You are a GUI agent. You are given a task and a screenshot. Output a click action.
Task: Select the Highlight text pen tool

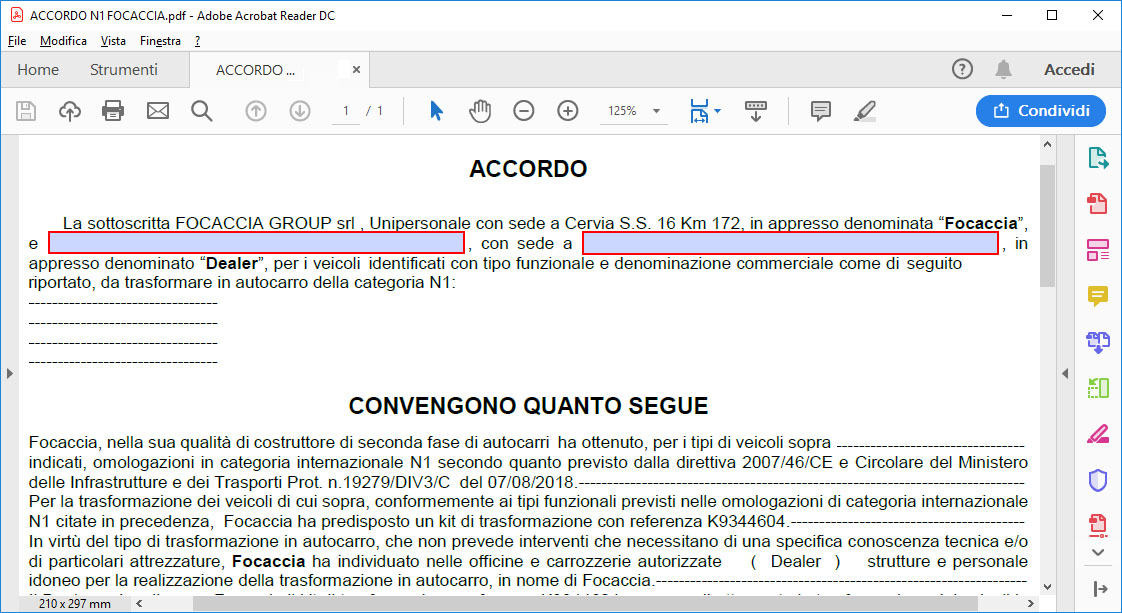(865, 111)
